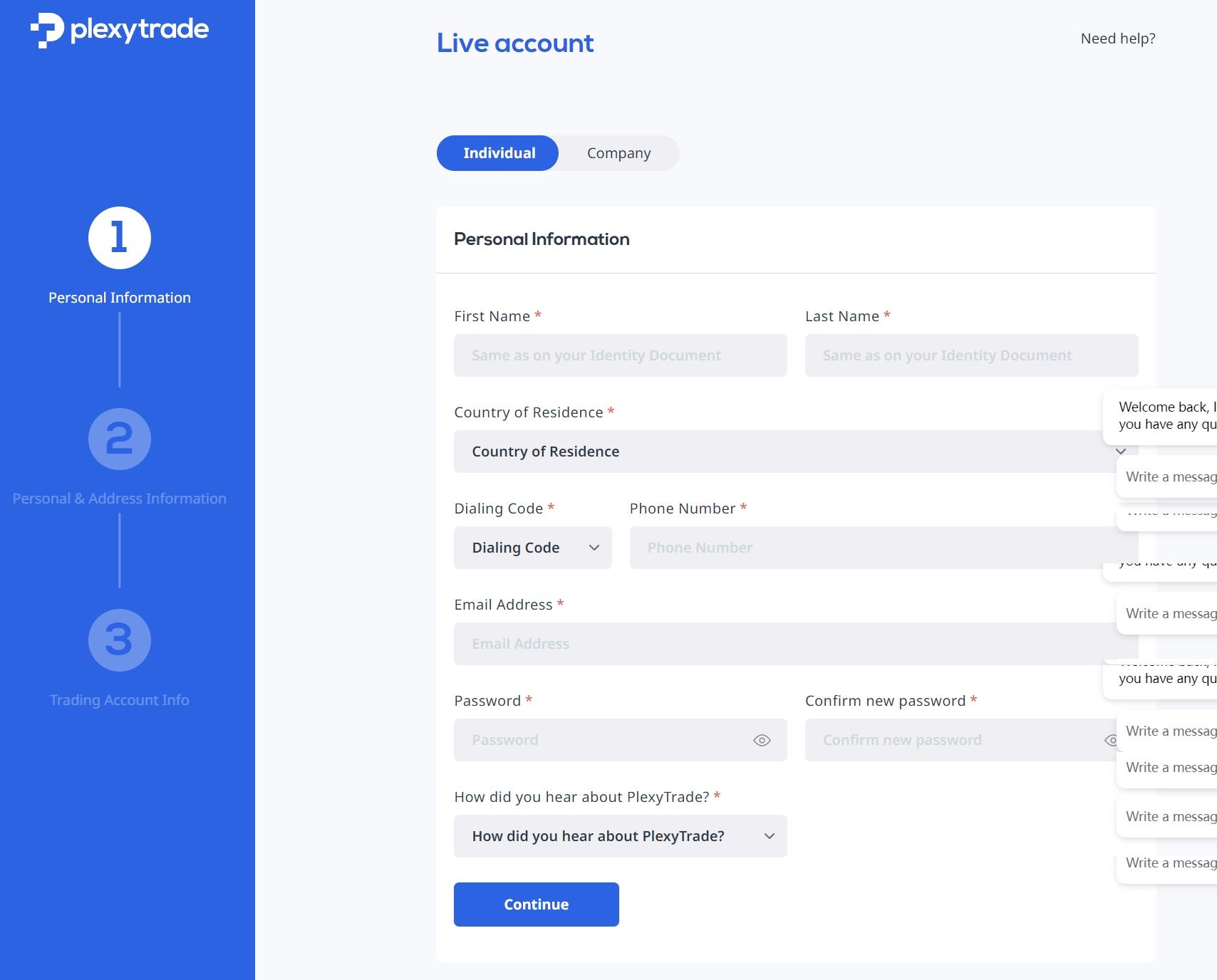Click Personal Information step label in sidebar
This screenshot has width=1217, height=980.
coord(120,298)
